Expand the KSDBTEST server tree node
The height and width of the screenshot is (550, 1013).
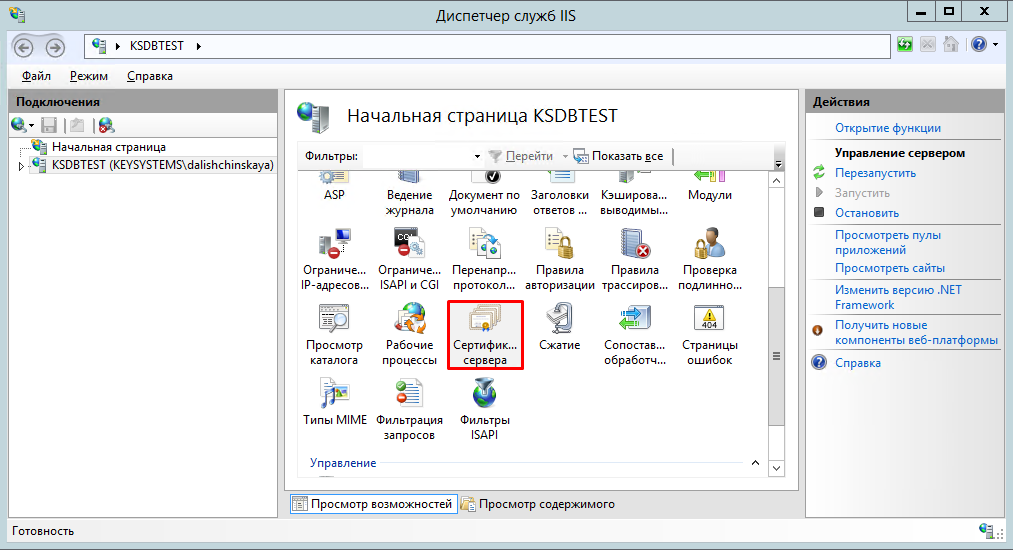(x=21, y=166)
